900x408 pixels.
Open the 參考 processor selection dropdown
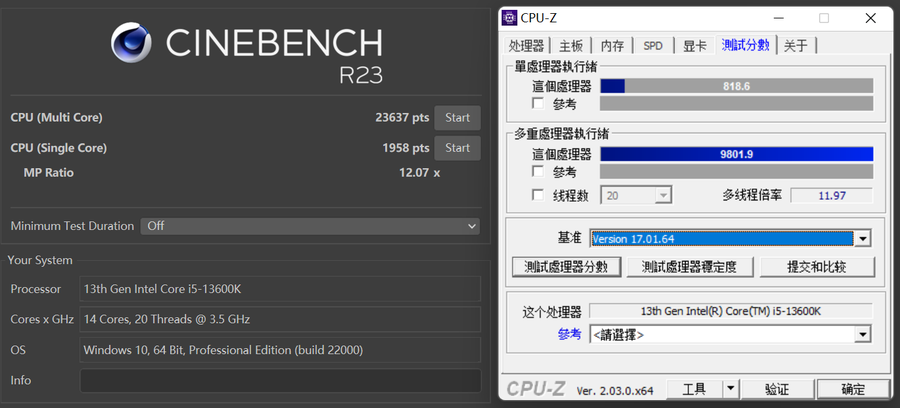pos(863,334)
